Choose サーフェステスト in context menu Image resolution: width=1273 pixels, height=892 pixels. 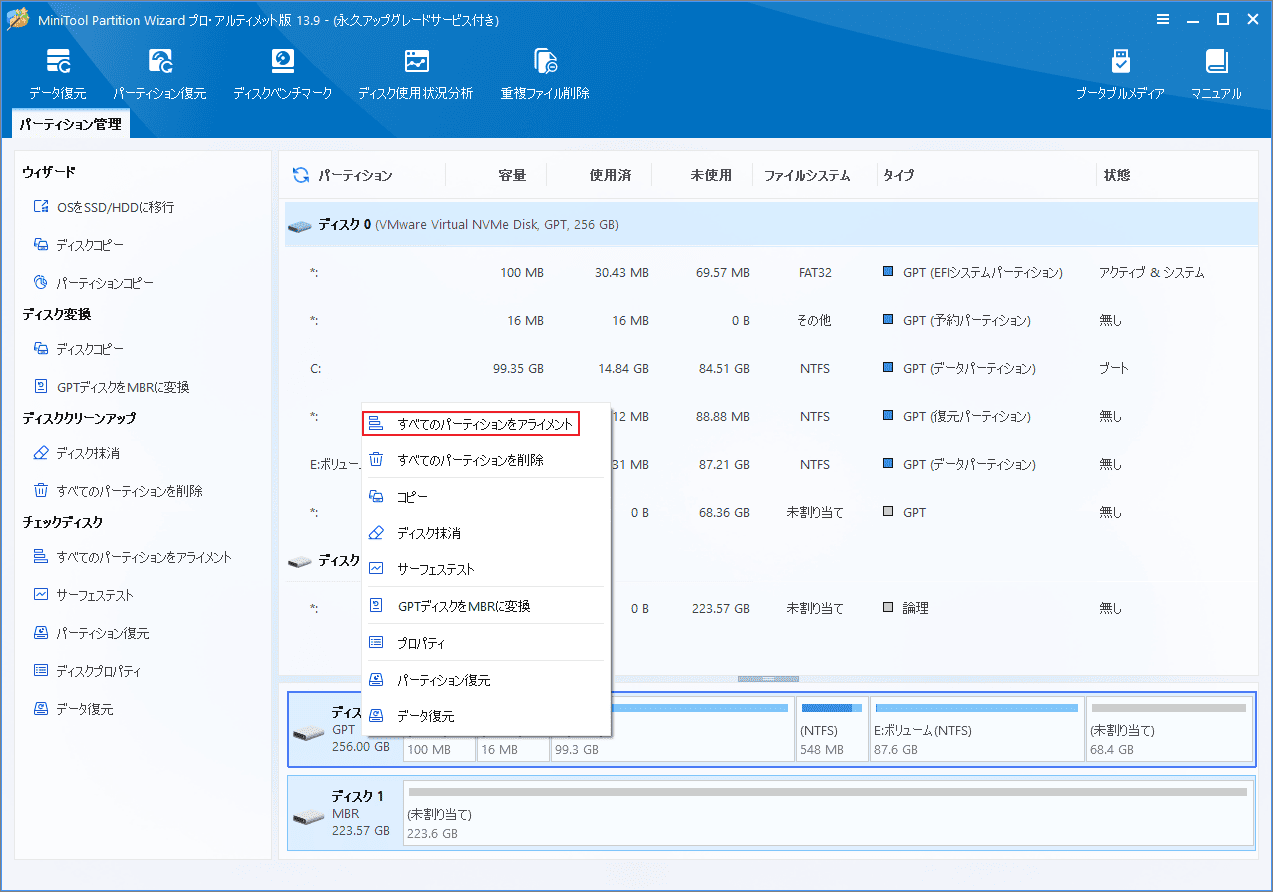click(x=486, y=569)
